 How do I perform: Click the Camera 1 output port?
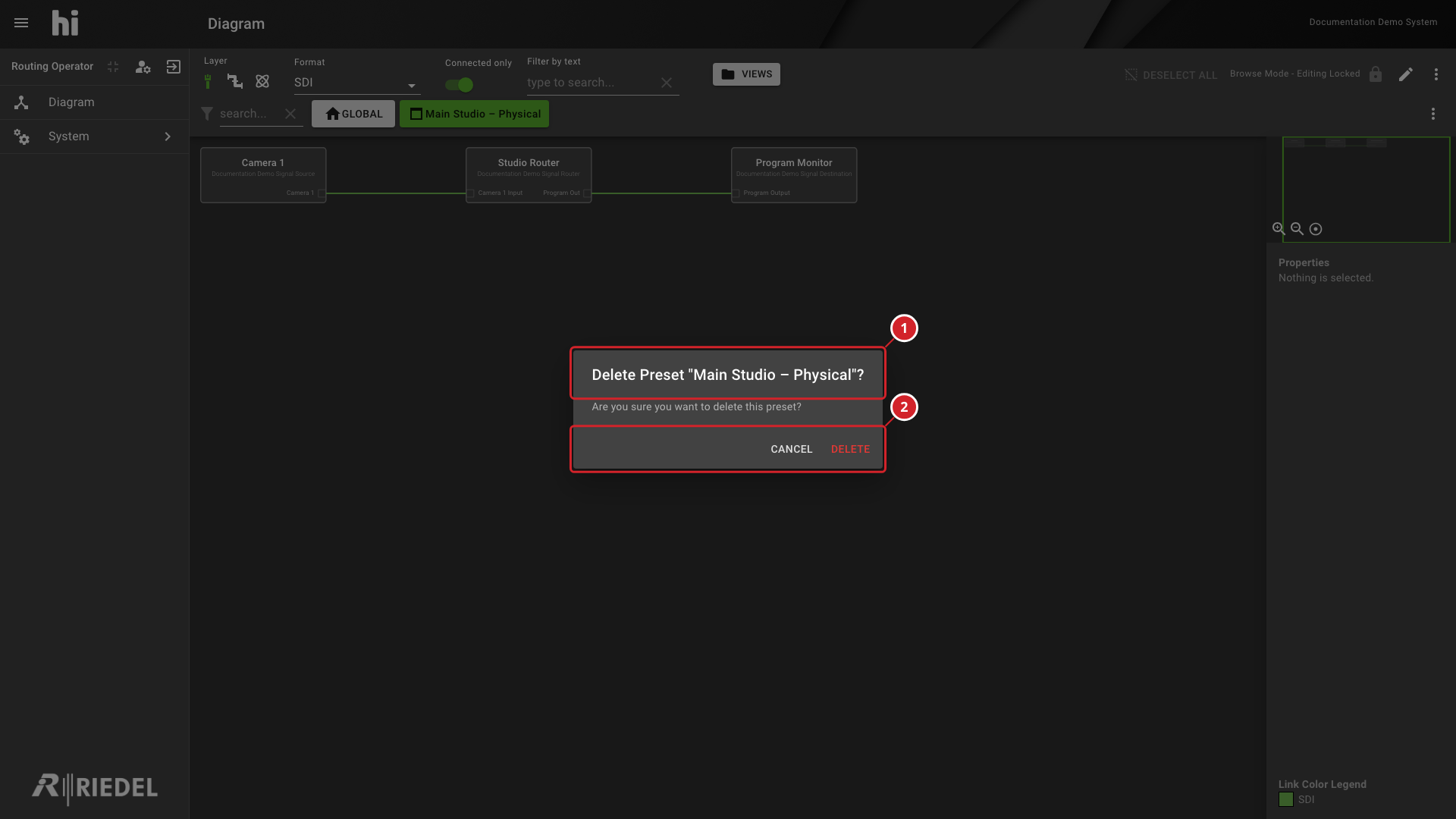pyautogui.click(x=322, y=193)
